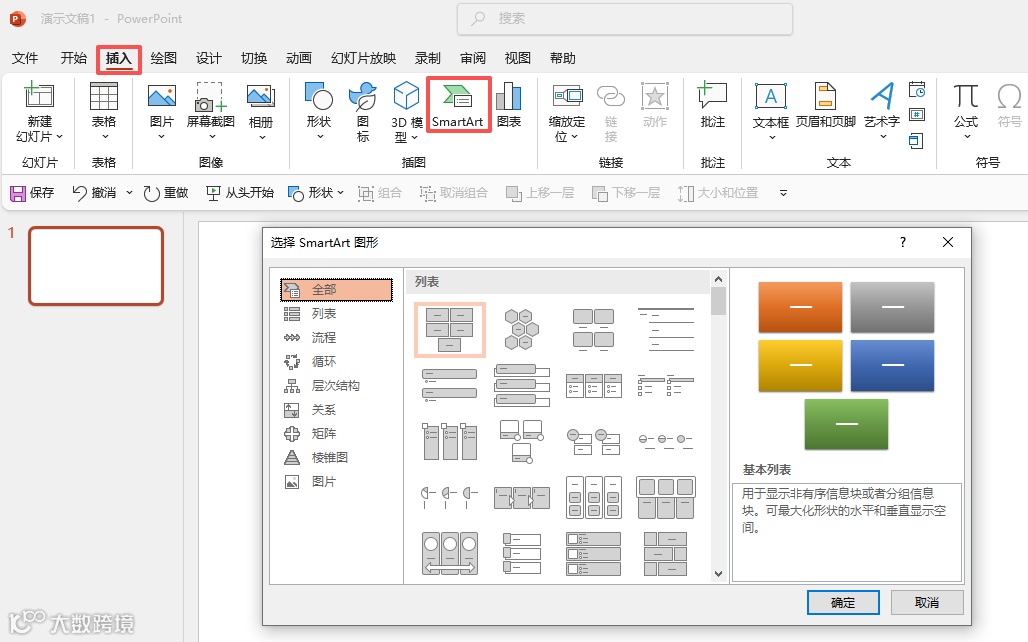Click the object insert icon in text group
The image size is (1028, 642).
pyautogui.click(x=917, y=140)
